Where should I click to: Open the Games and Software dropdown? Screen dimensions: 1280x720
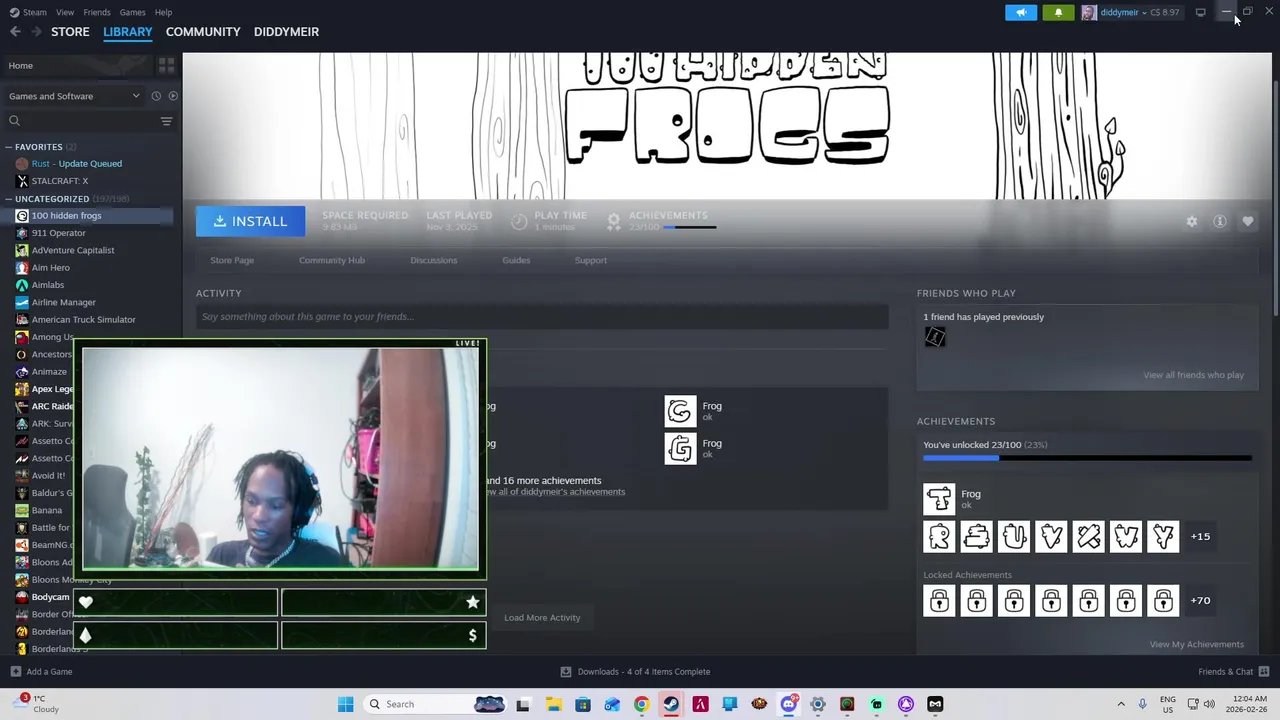[x=74, y=96]
